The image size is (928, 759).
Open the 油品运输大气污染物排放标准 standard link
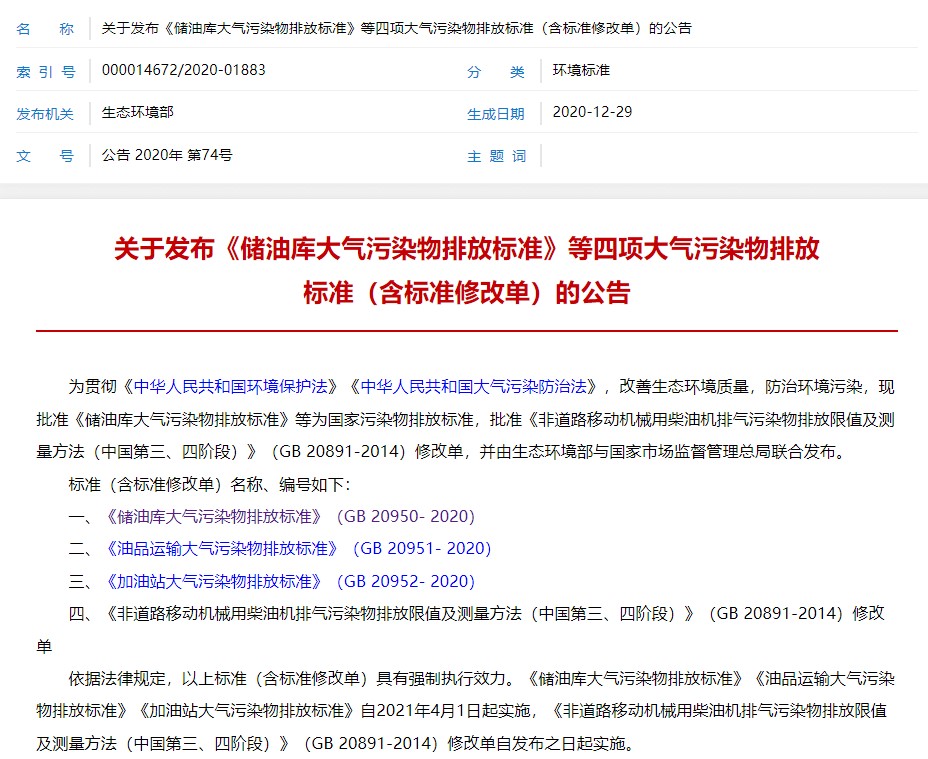pos(222,549)
